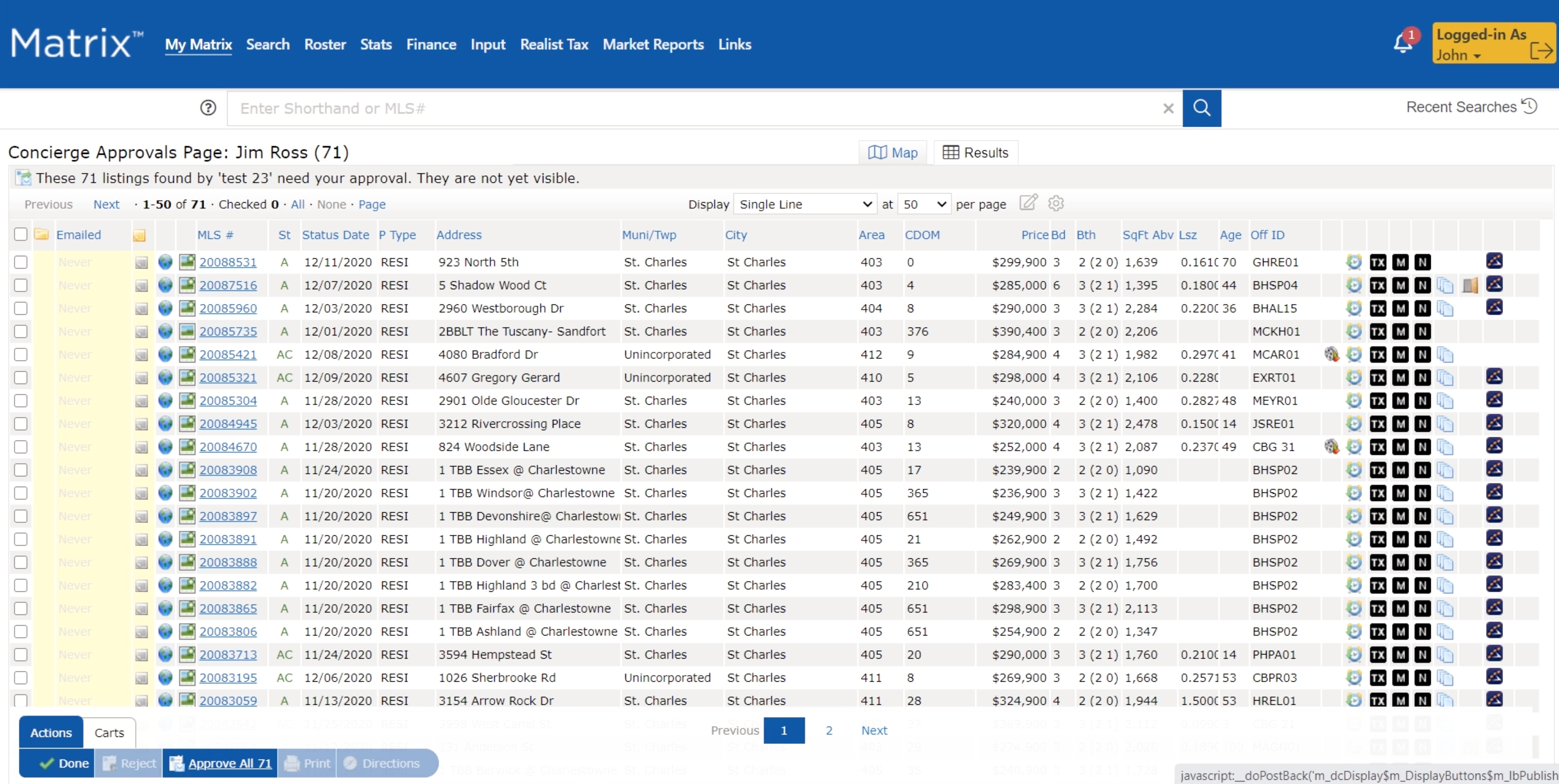Switch to the Carts tab

point(109,732)
